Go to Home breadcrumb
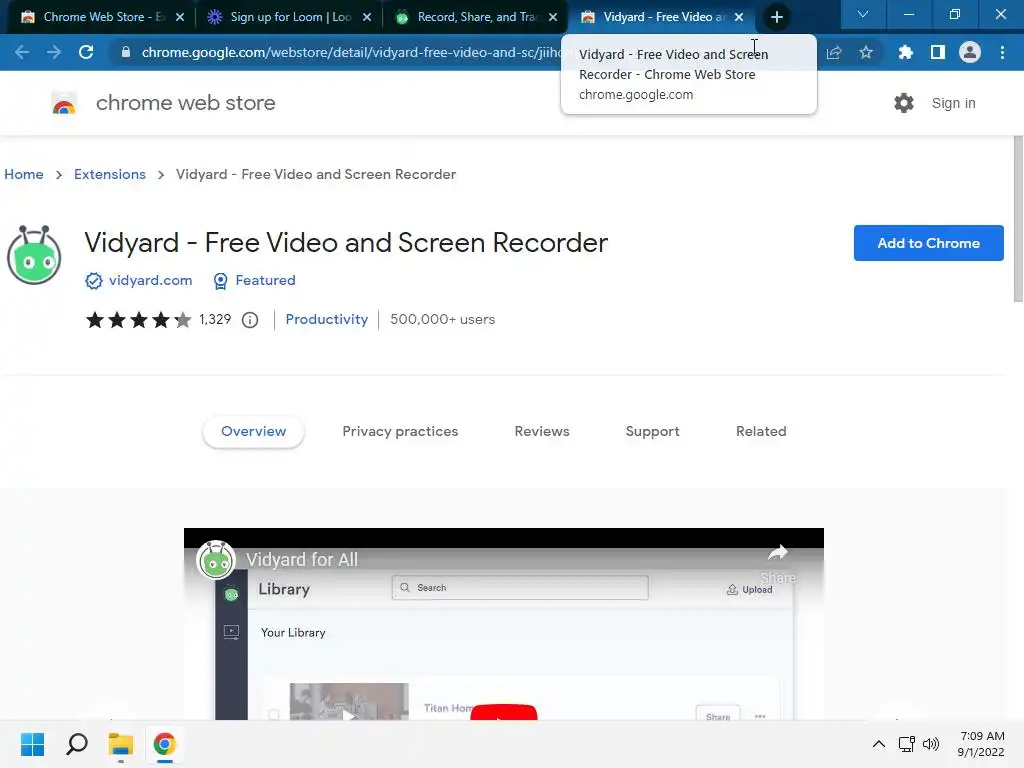This screenshot has height=768, width=1024. pos(24,174)
